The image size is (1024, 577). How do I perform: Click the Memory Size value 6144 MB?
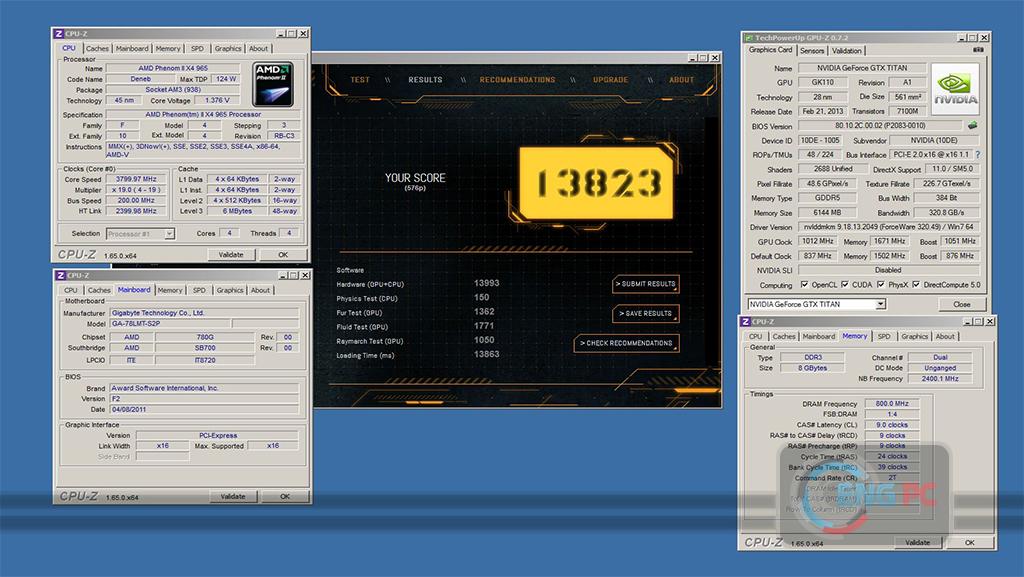coord(827,213)
